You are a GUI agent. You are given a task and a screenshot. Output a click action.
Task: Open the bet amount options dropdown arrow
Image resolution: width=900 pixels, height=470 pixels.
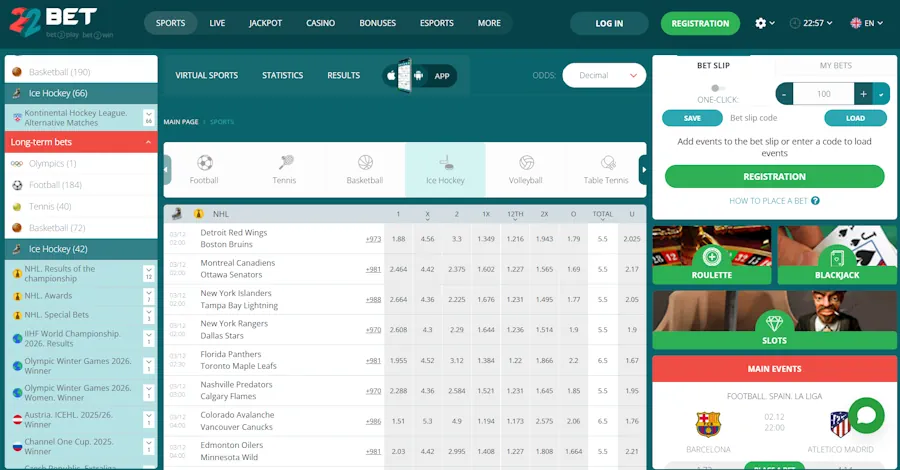tap(882, 94)
